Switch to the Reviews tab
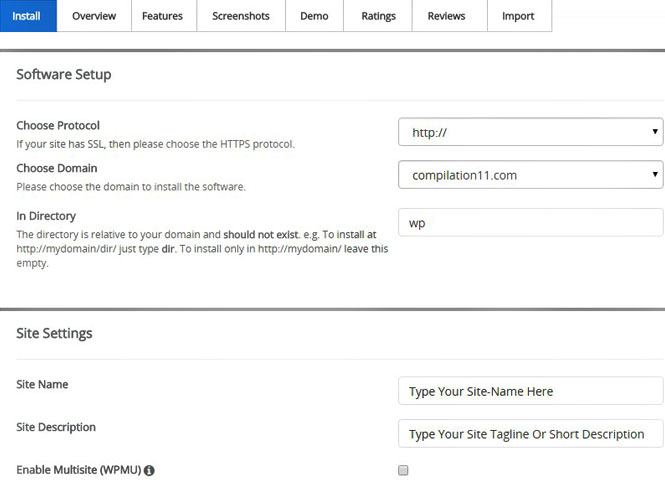 coord(446,16)
